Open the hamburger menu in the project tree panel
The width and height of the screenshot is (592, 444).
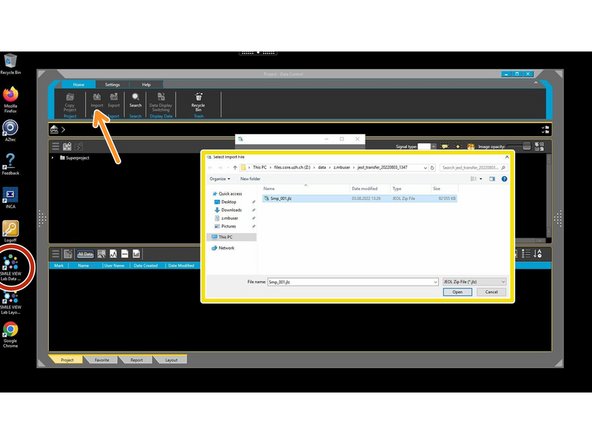56,146
